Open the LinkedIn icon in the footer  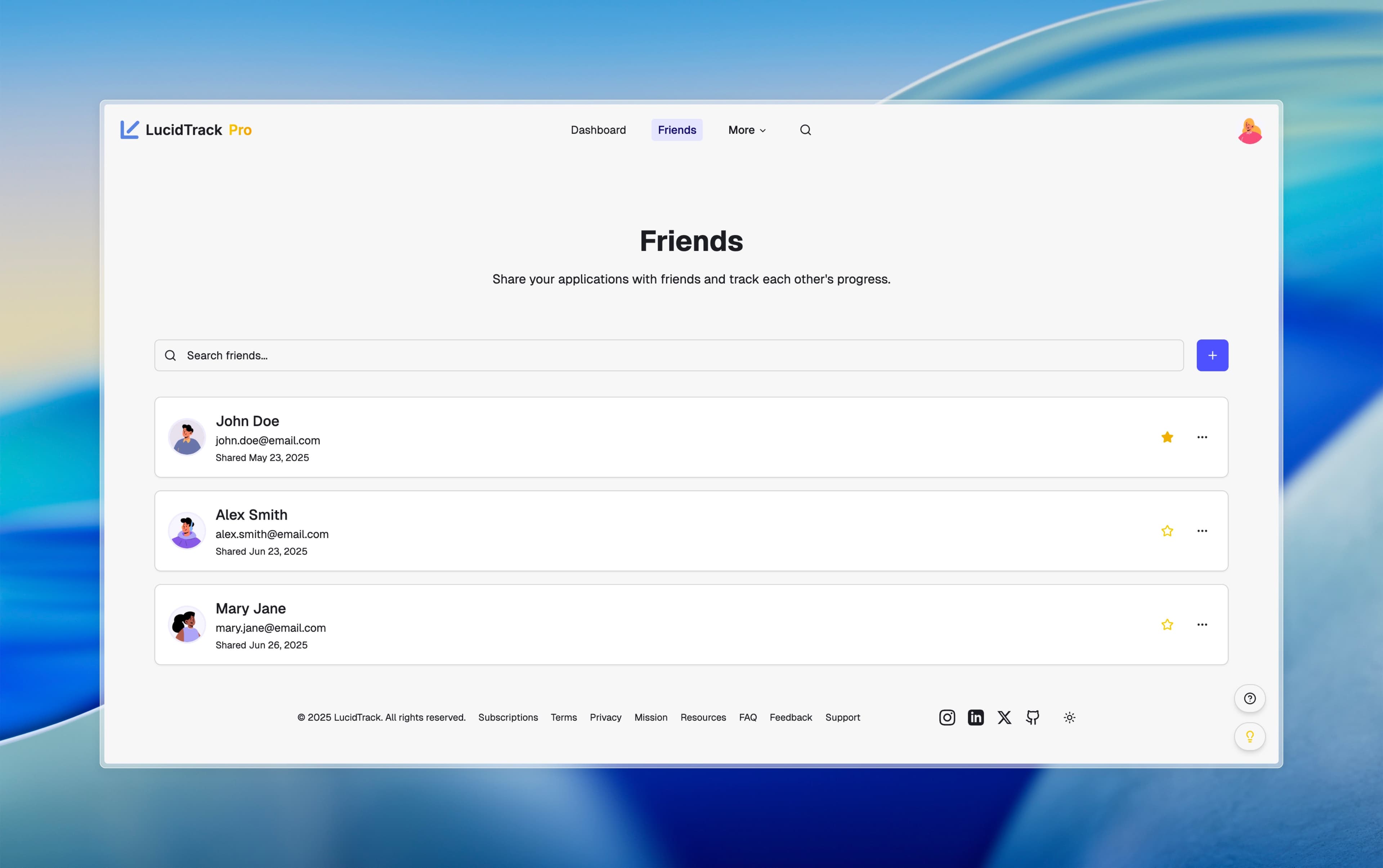975,717
